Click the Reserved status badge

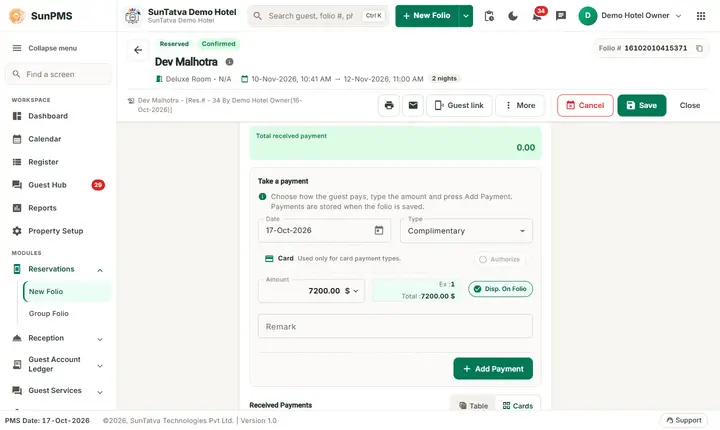(x=174, y=44)
